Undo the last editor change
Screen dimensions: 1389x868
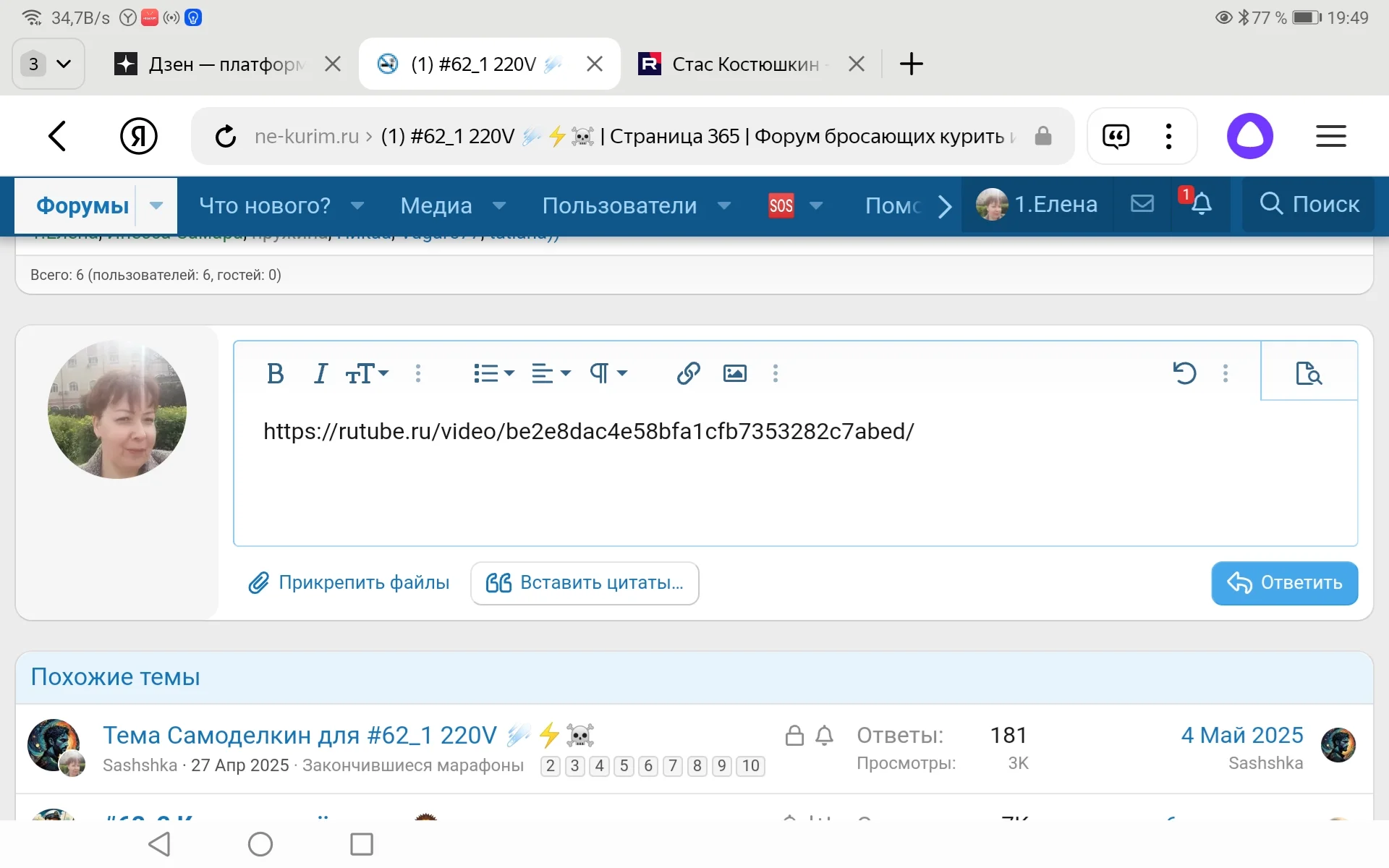click(x=1184, y=373)
